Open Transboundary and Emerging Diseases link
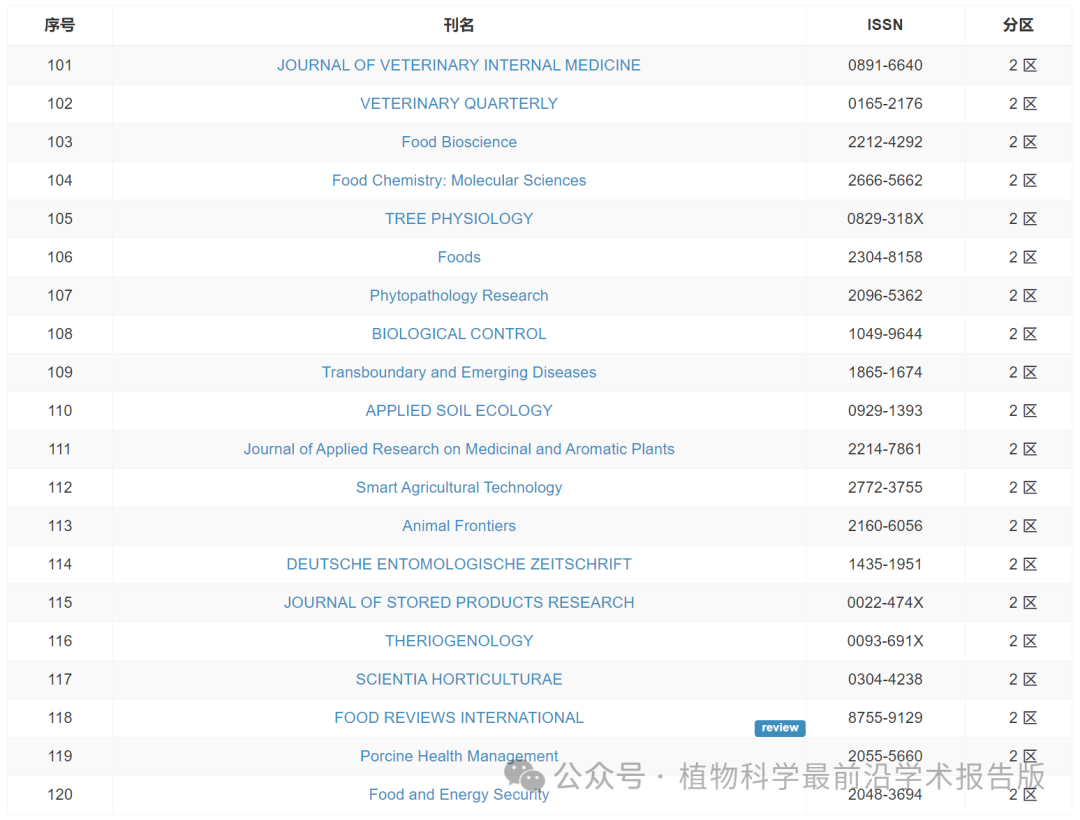Screen dimensions: 1080x820 [459, 372]
